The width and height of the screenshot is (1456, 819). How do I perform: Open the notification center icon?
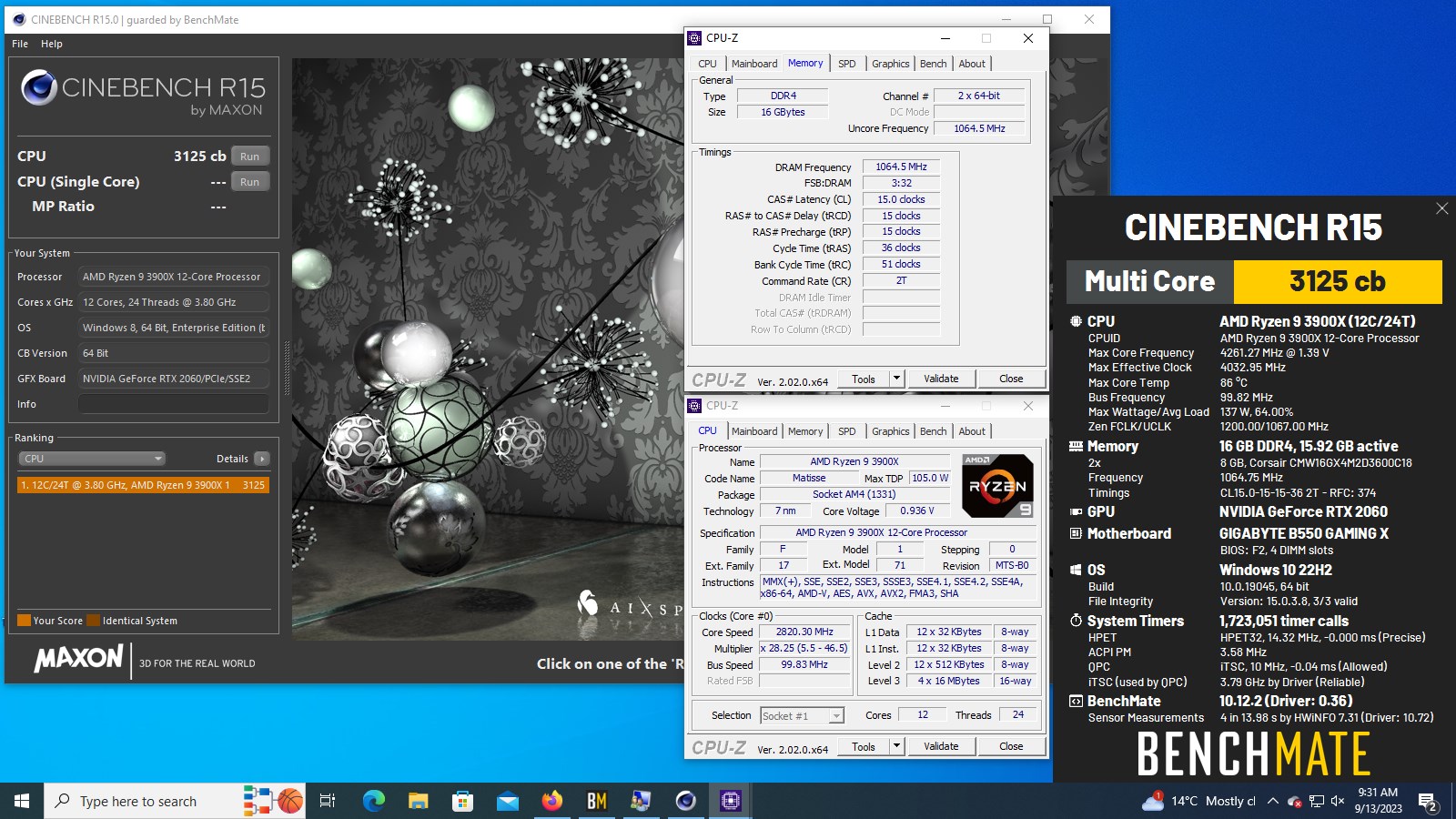click(1428, 802)
